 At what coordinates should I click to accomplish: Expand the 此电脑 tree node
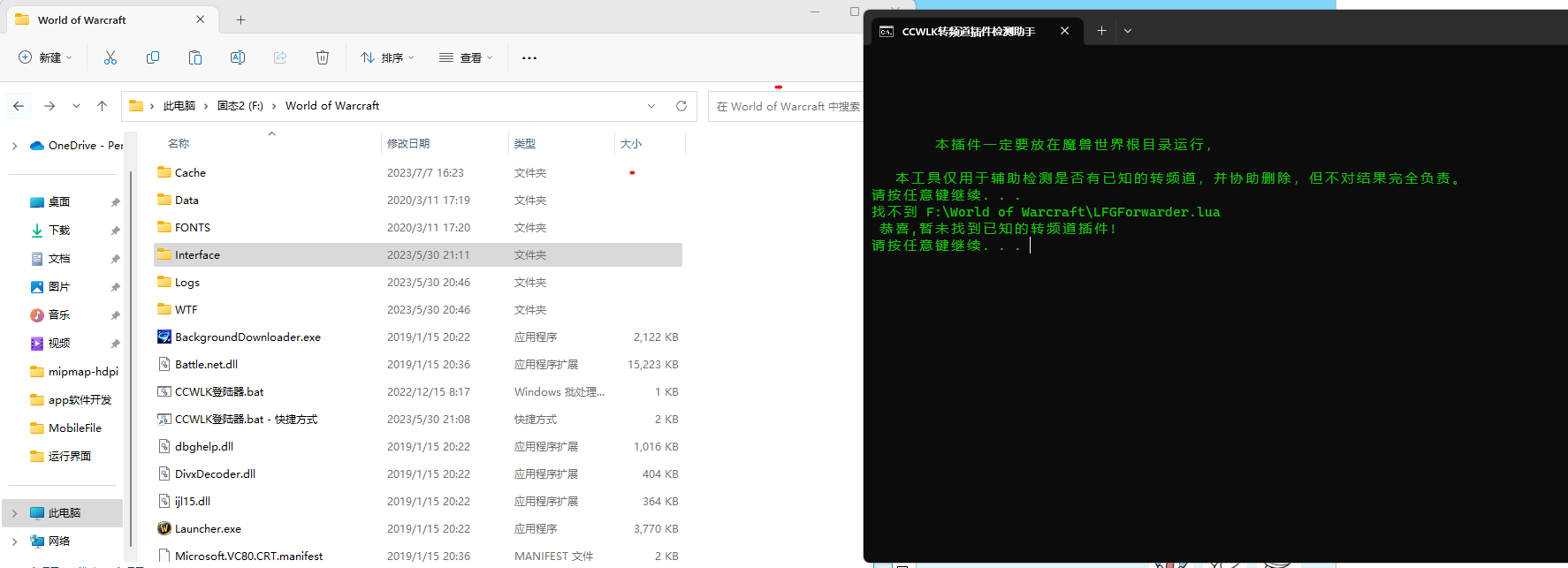click(14, 513)
